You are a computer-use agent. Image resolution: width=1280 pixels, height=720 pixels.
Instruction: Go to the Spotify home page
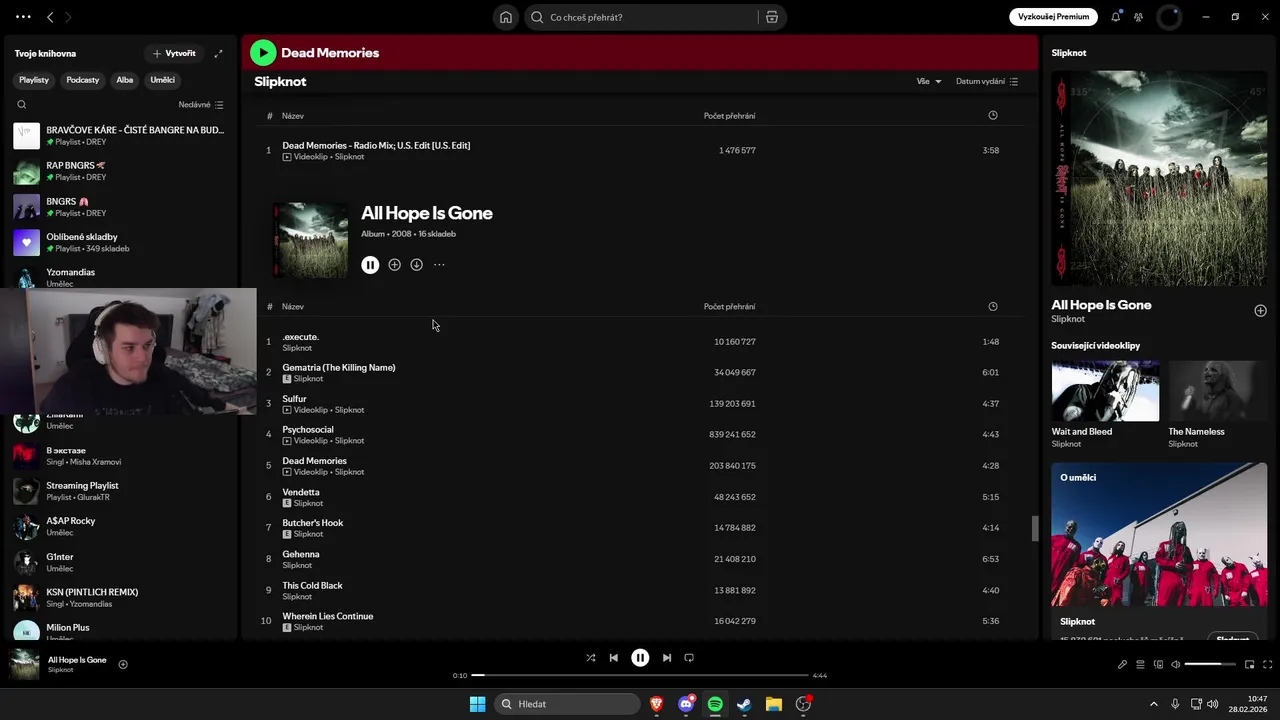point(506,17)
